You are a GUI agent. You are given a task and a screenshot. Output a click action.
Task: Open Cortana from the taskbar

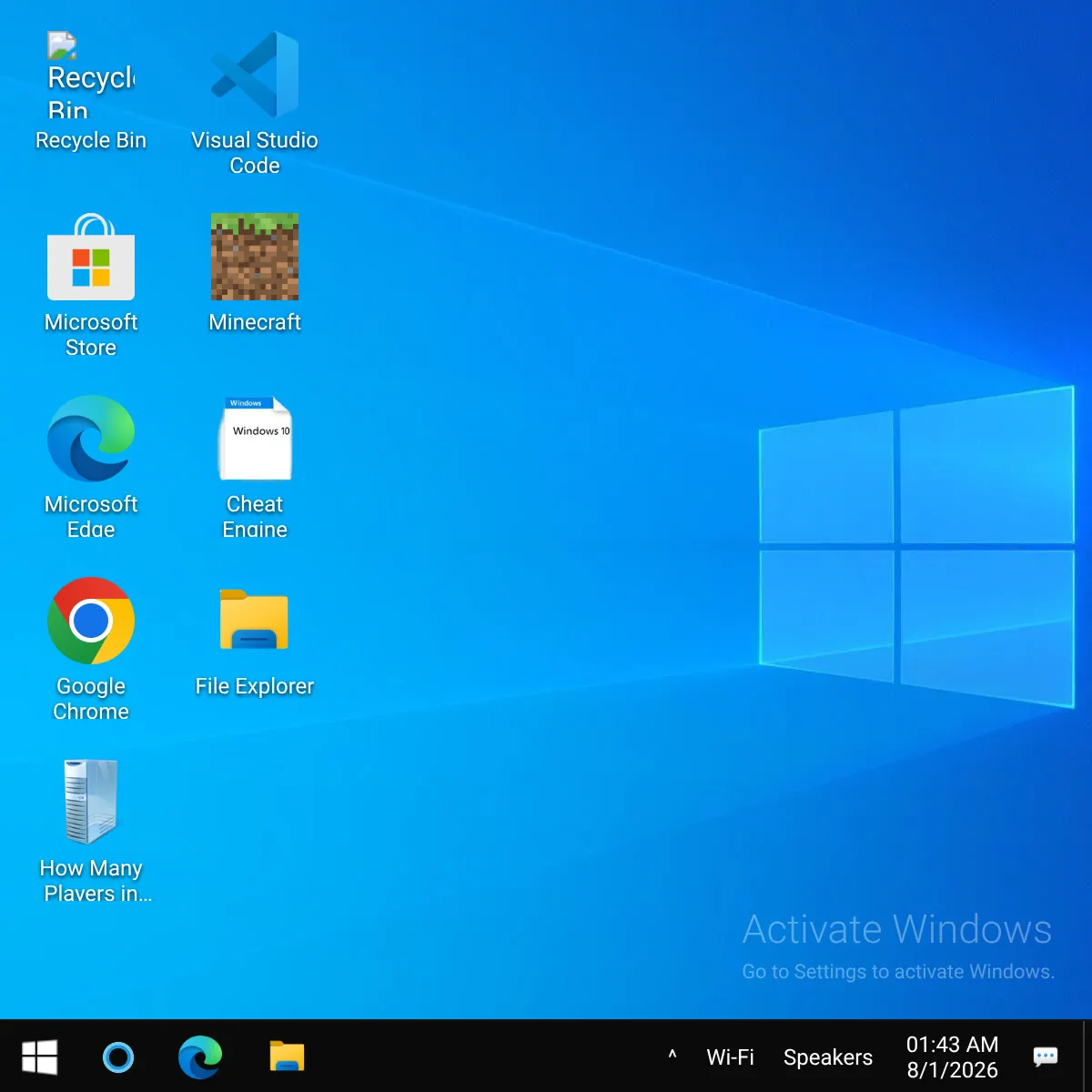(118, 1057)
